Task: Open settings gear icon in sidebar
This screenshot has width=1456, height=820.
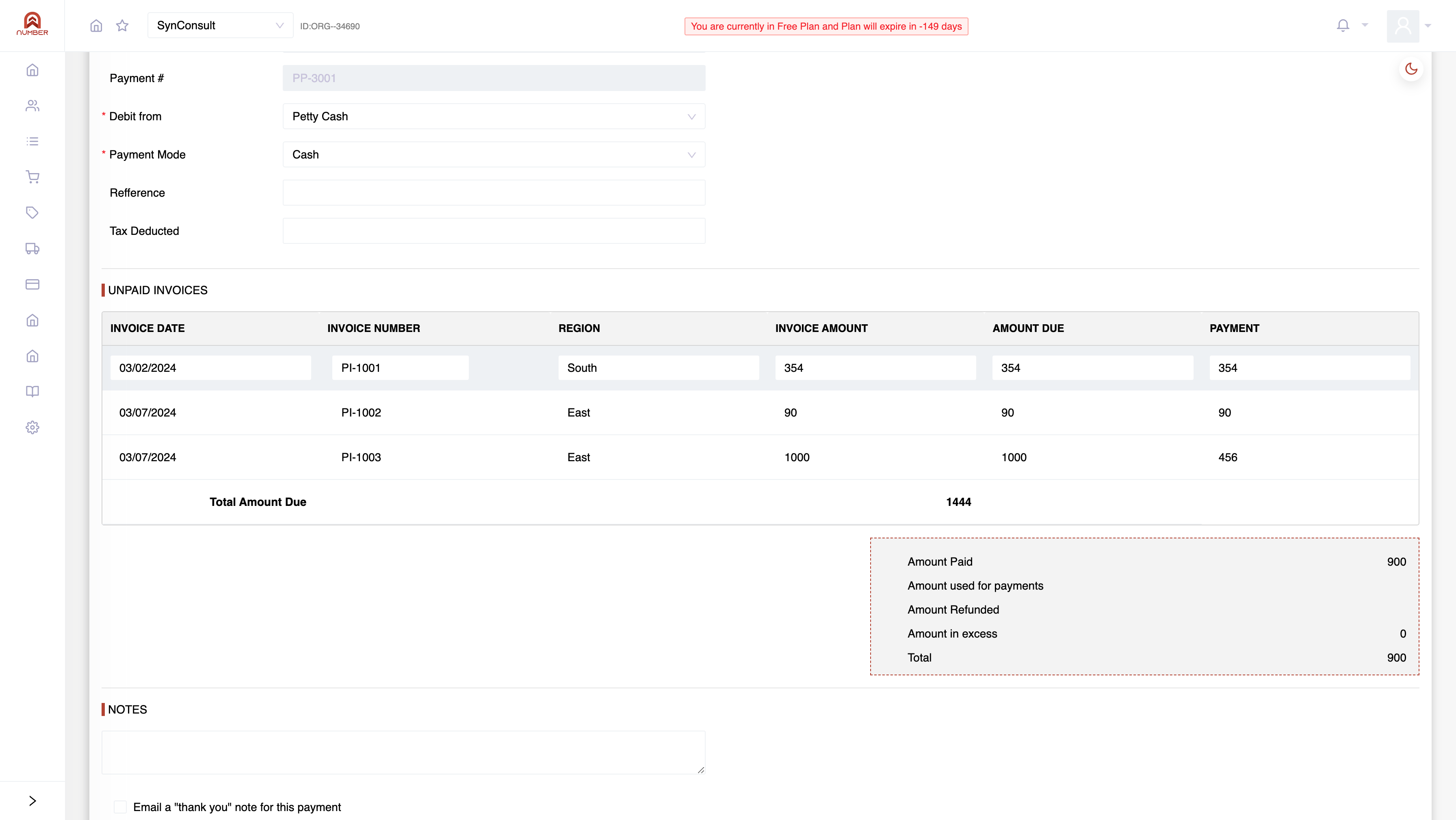Action: click(x=32, y=427)
